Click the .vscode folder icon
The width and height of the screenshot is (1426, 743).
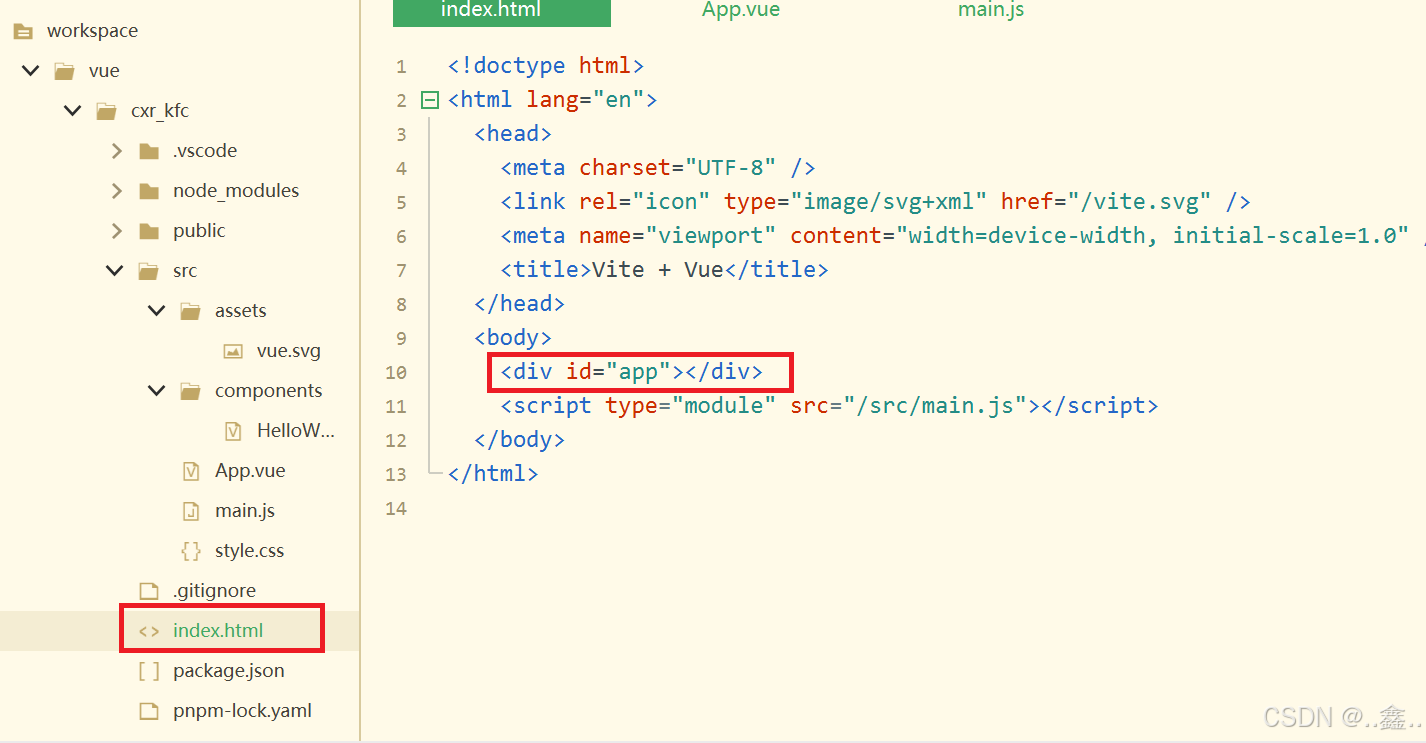149,151
